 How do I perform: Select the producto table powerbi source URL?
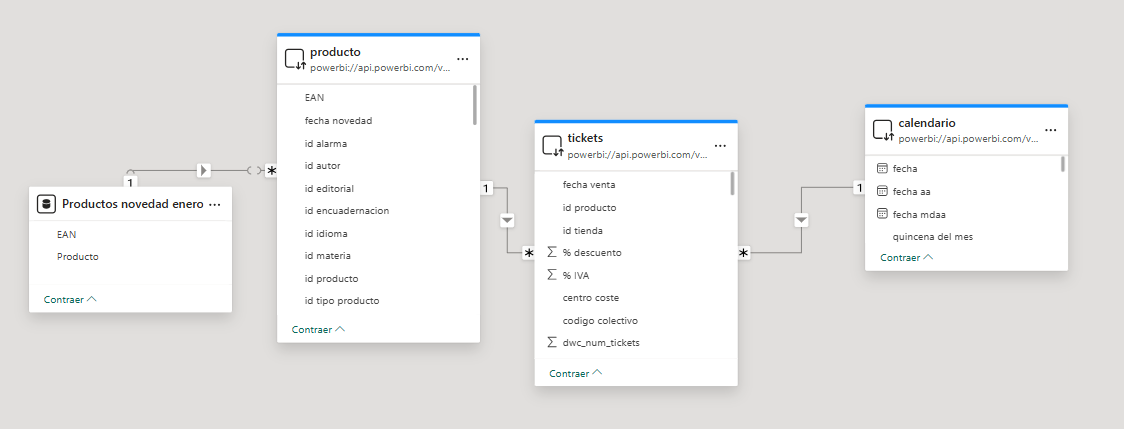(x=380, y=67)
